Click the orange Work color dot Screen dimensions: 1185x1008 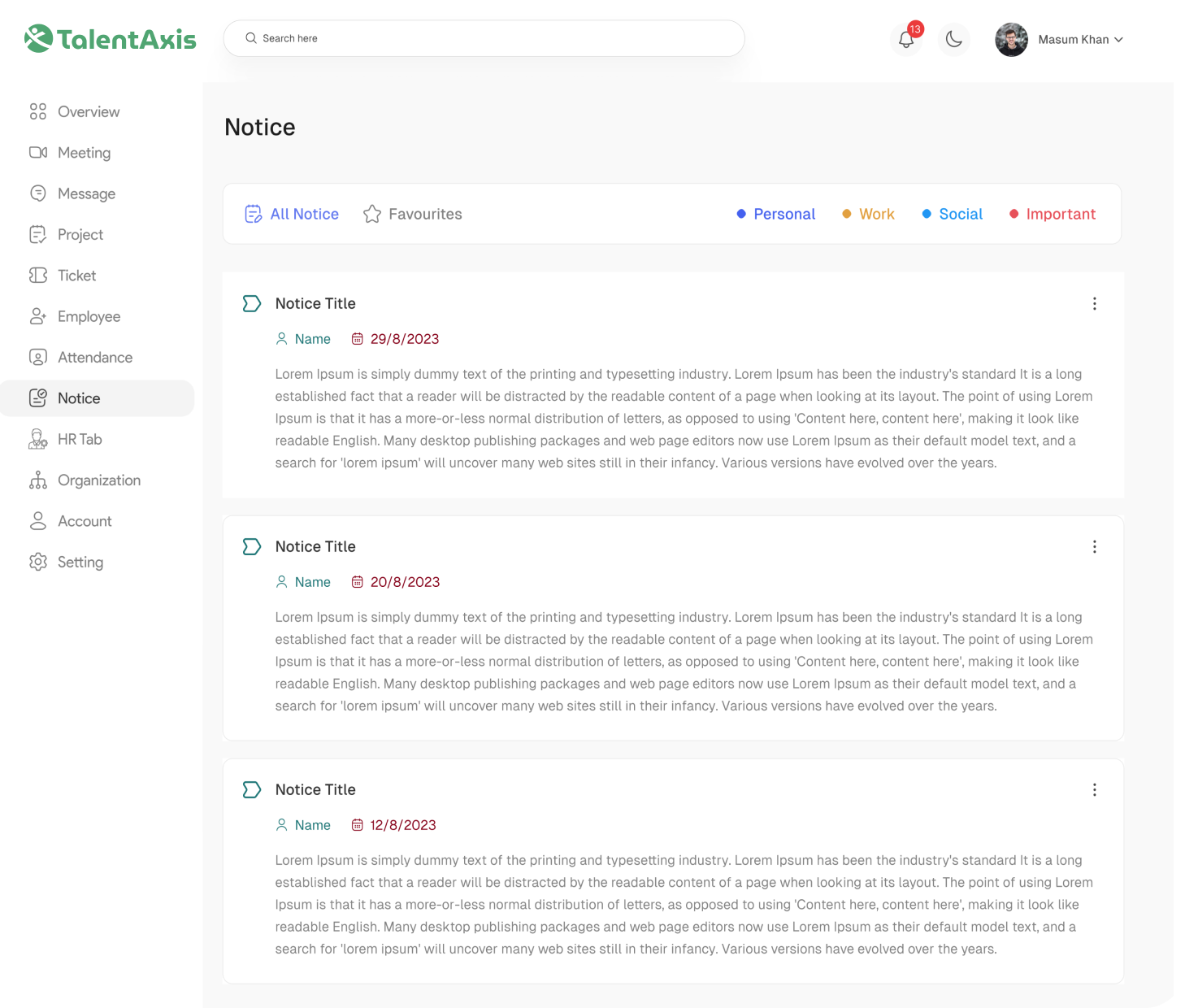847,214
